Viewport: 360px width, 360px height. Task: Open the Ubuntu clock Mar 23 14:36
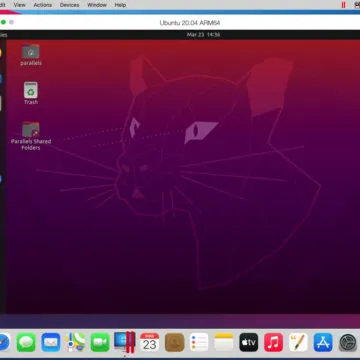tap(203, 35)
